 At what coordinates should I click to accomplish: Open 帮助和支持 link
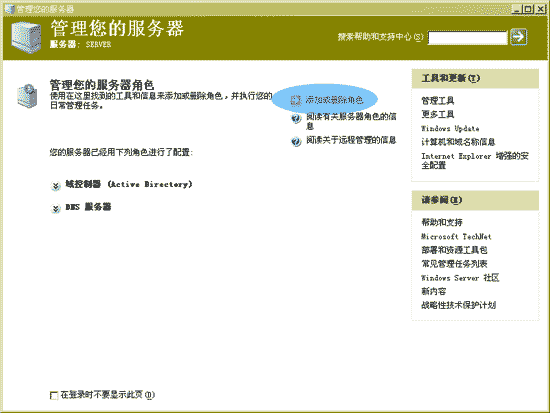pos(442,222)
